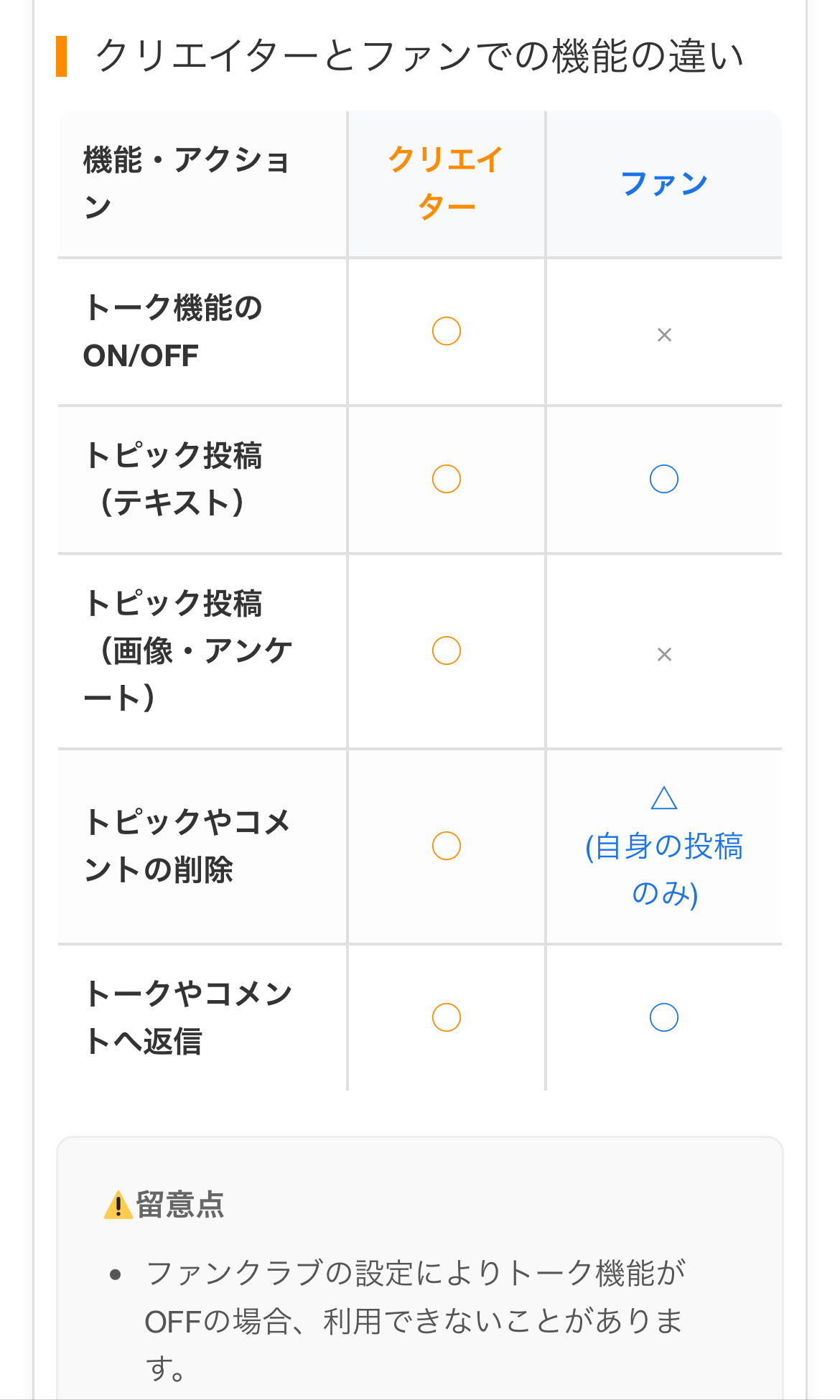This screenshot has height=1400, width=840.
Task: Click fan cross mark for トーク機能のON/OFF
Action: click(664, 335)
